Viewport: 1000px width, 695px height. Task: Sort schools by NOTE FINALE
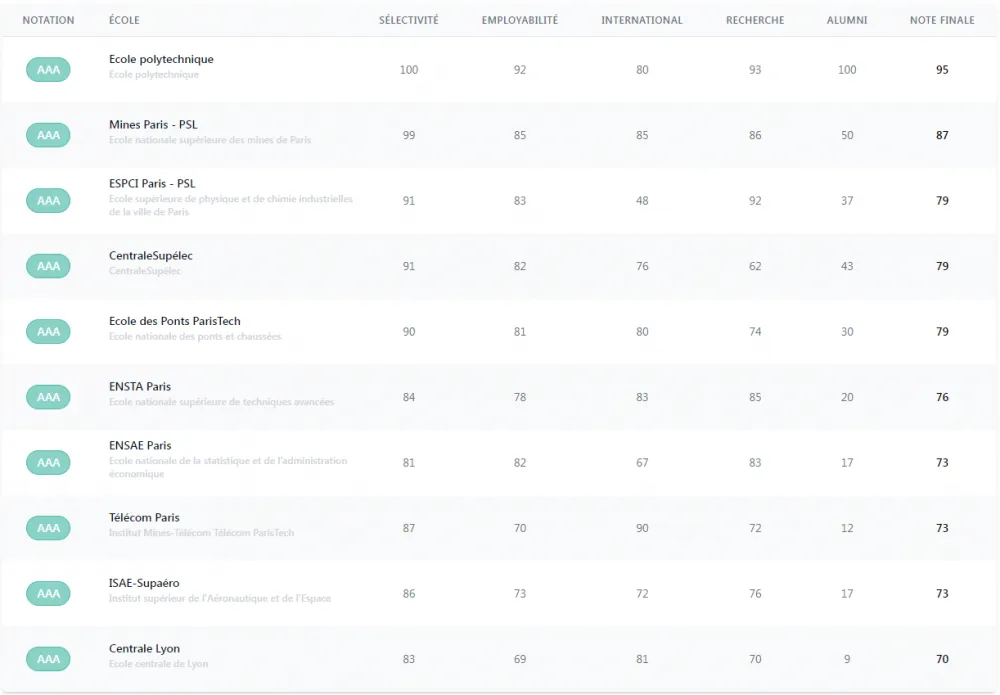click(x=941, y=19)
